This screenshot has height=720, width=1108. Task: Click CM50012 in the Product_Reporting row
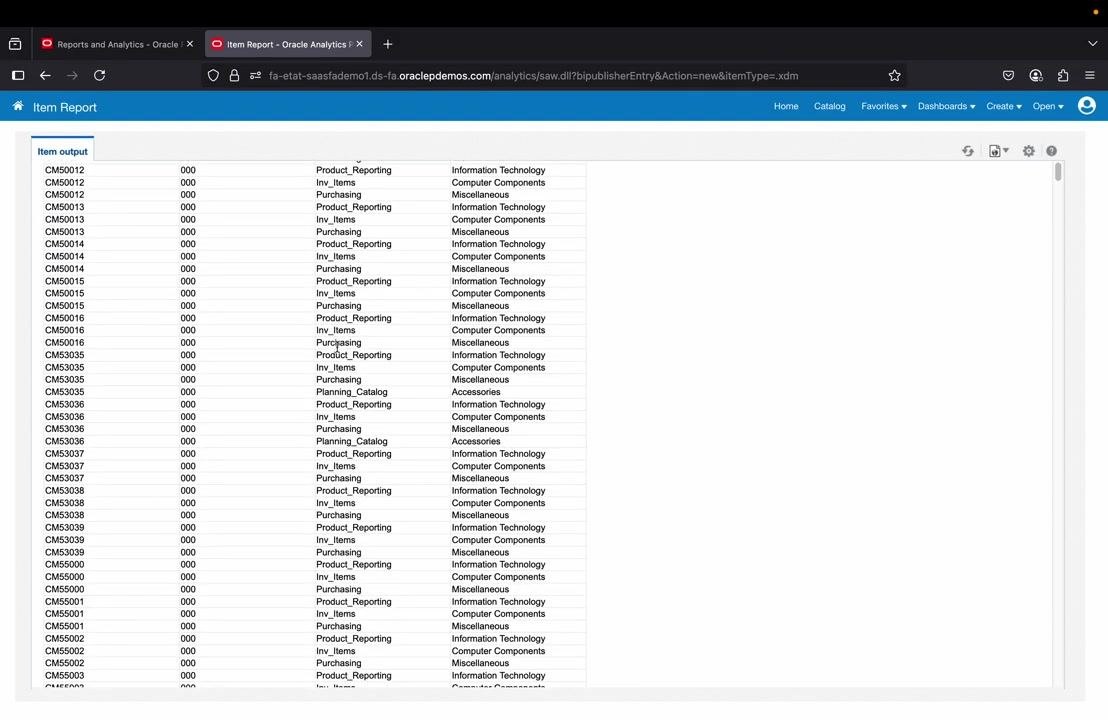pyautogui.click(x=64, y=170)
